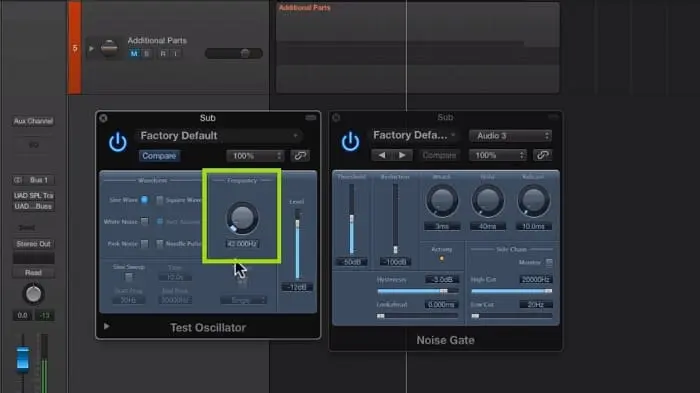Click the Noise Gate Hold knob

pyautogui.click(x=488, y=201)
